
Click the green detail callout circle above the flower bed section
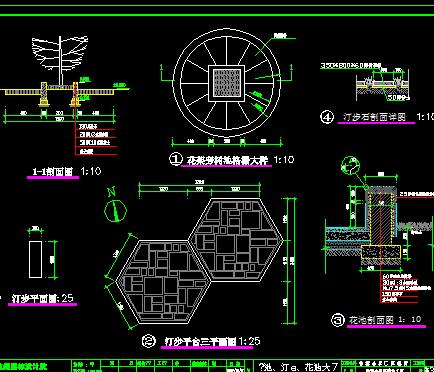[x=350, y=166]
